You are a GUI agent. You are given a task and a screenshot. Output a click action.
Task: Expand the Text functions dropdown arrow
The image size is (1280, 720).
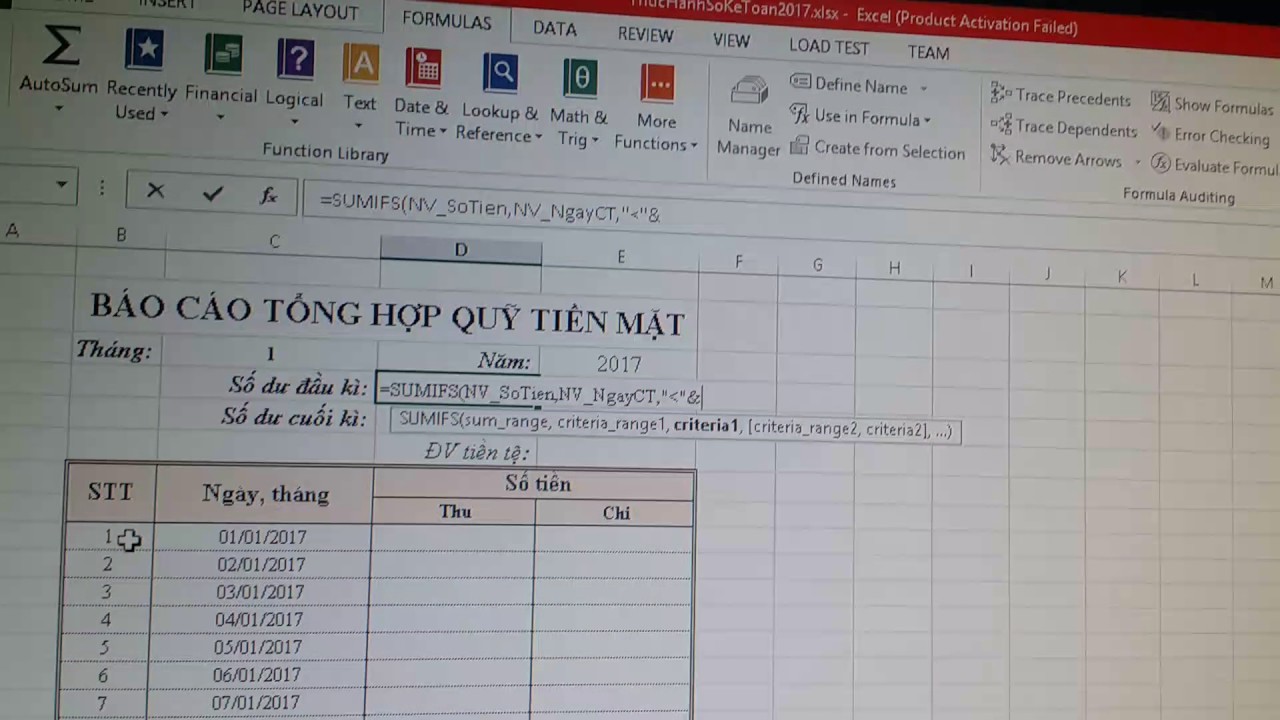pos(359,126)
